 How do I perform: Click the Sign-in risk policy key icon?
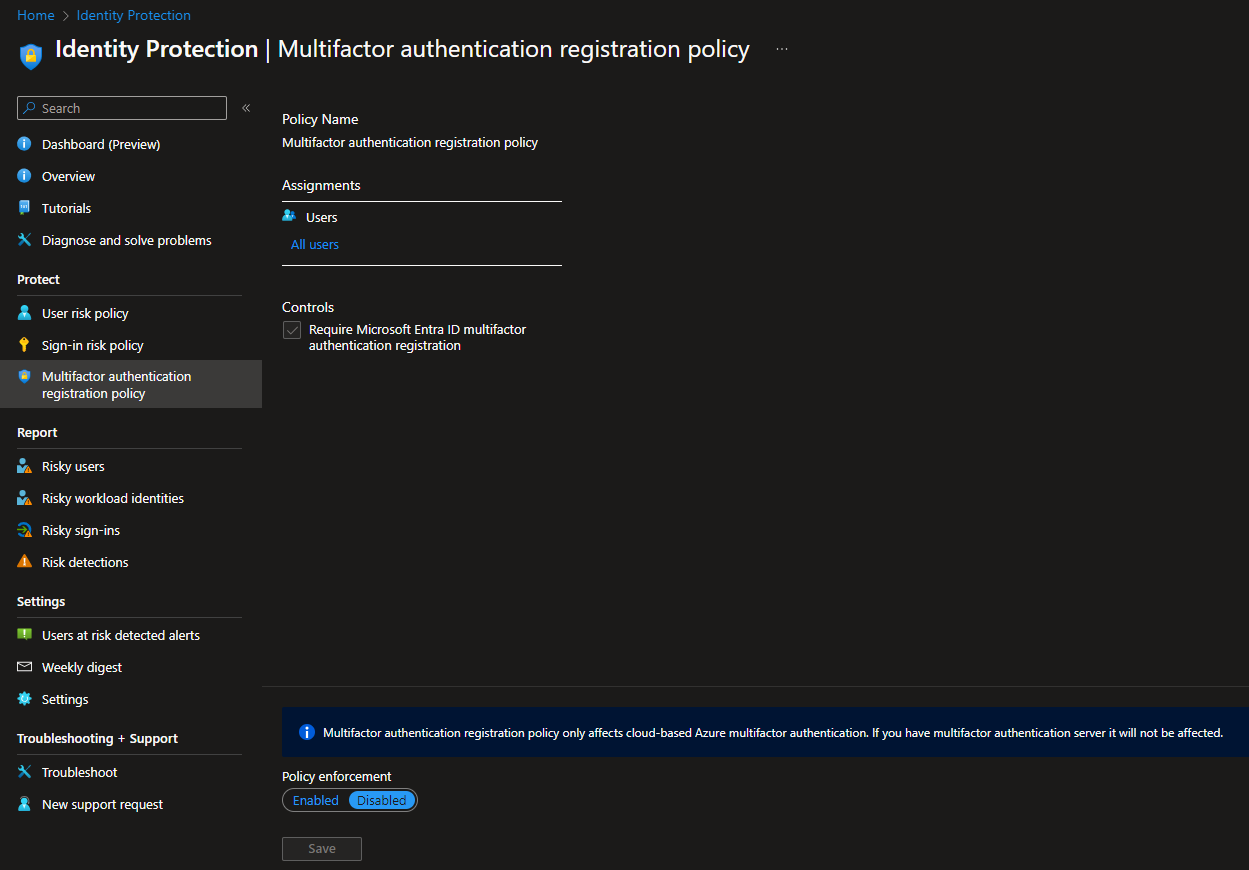[x=25, y=345]
